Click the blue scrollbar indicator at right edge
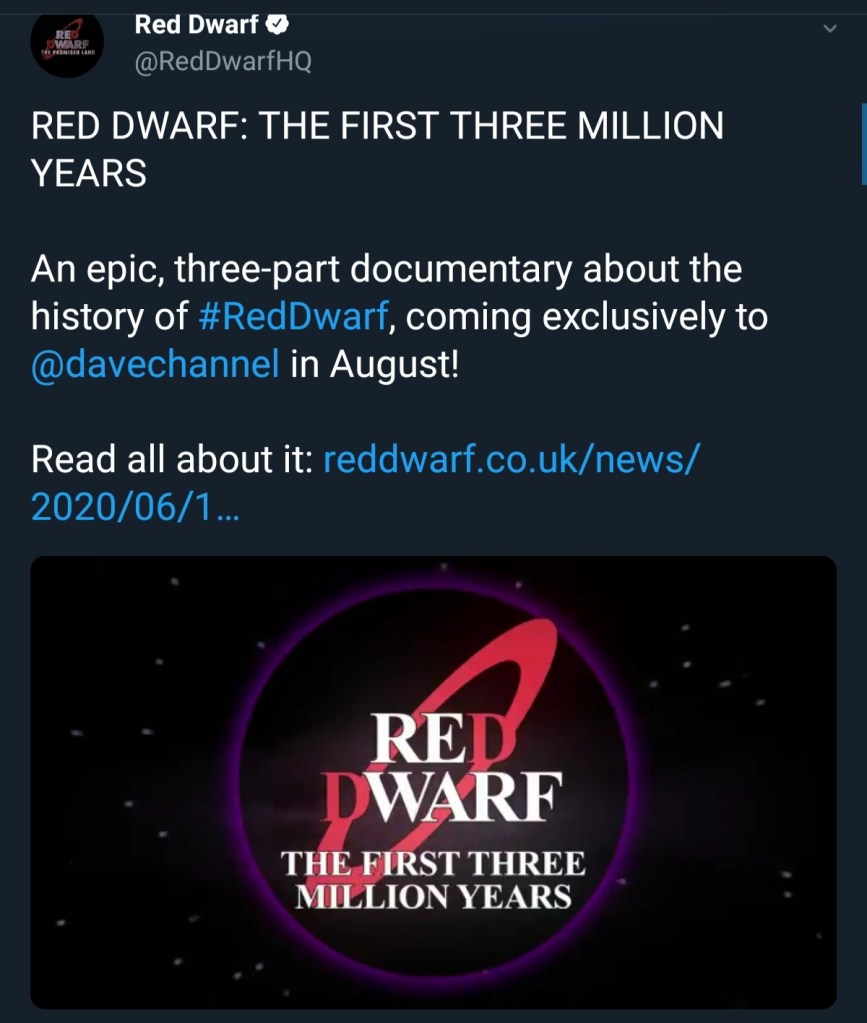Screen dimensions: 867x1023 pos(864,144)
